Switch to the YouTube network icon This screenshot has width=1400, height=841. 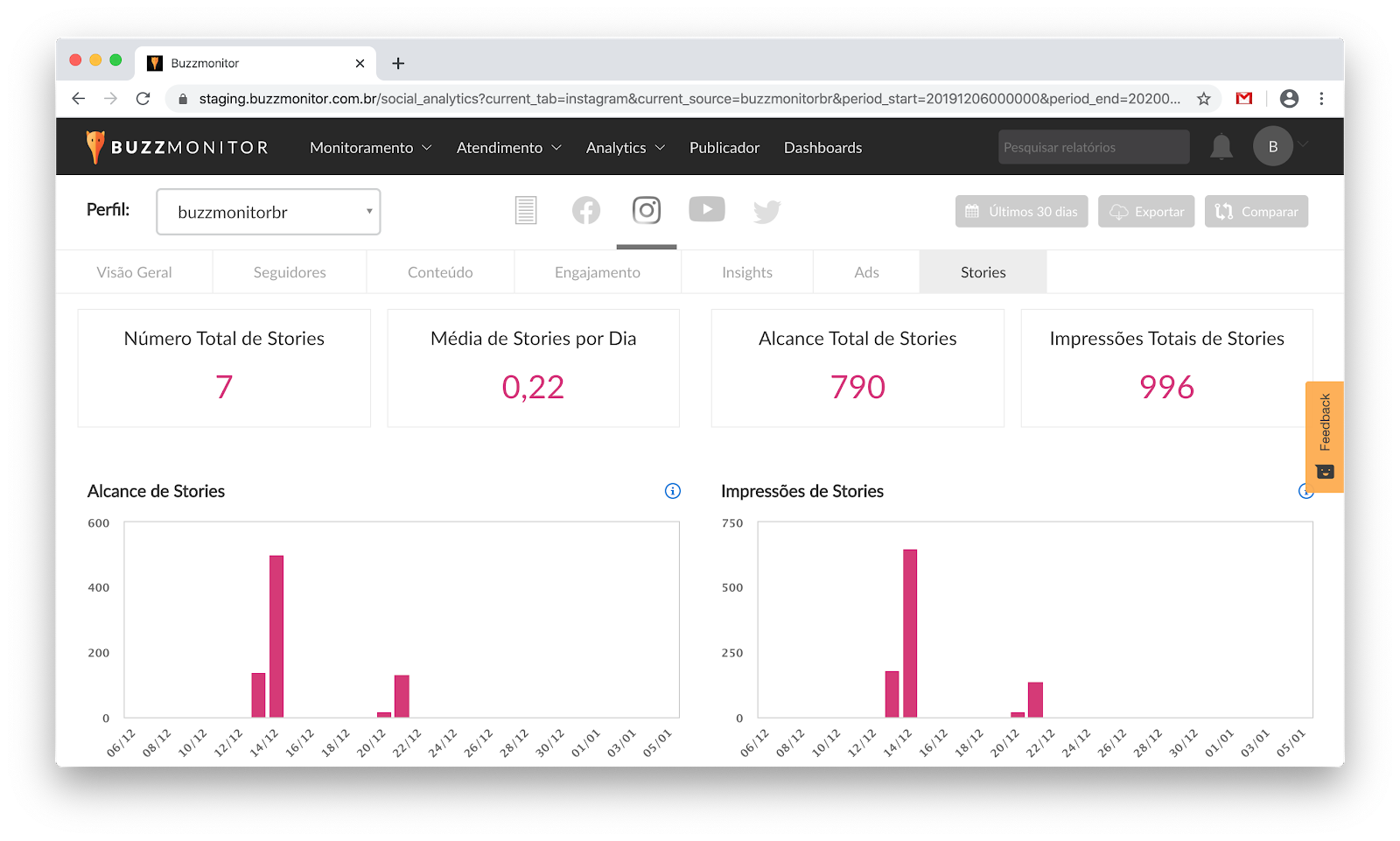tap(706, 209)
